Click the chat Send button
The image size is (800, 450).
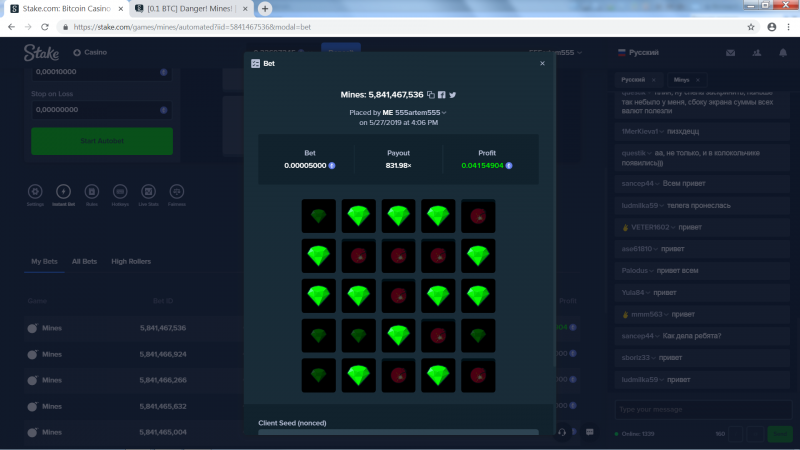780,434
